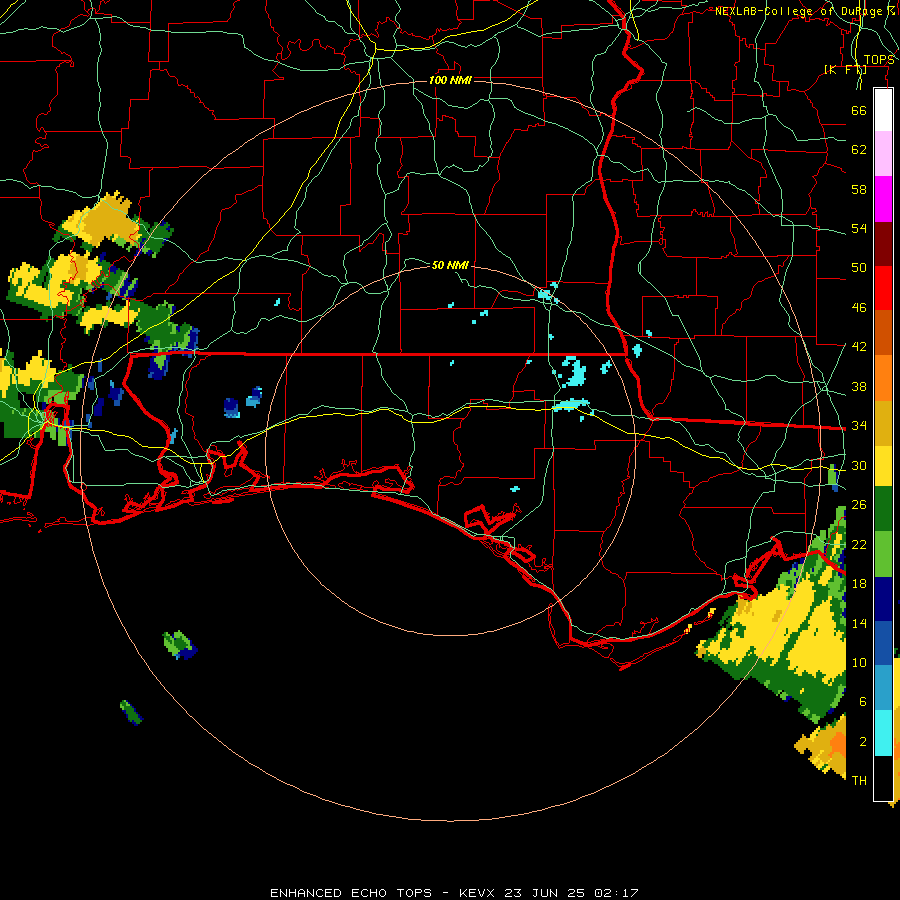Click the "TOPS" legend heading

pos(879,60)
